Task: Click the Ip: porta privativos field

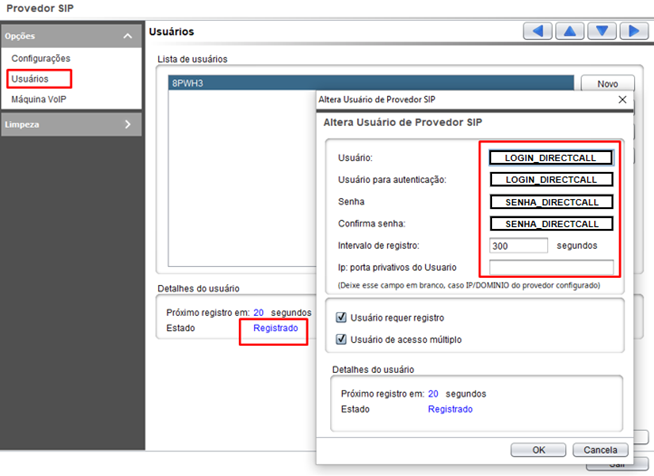Action: click(x=551, y=267)
